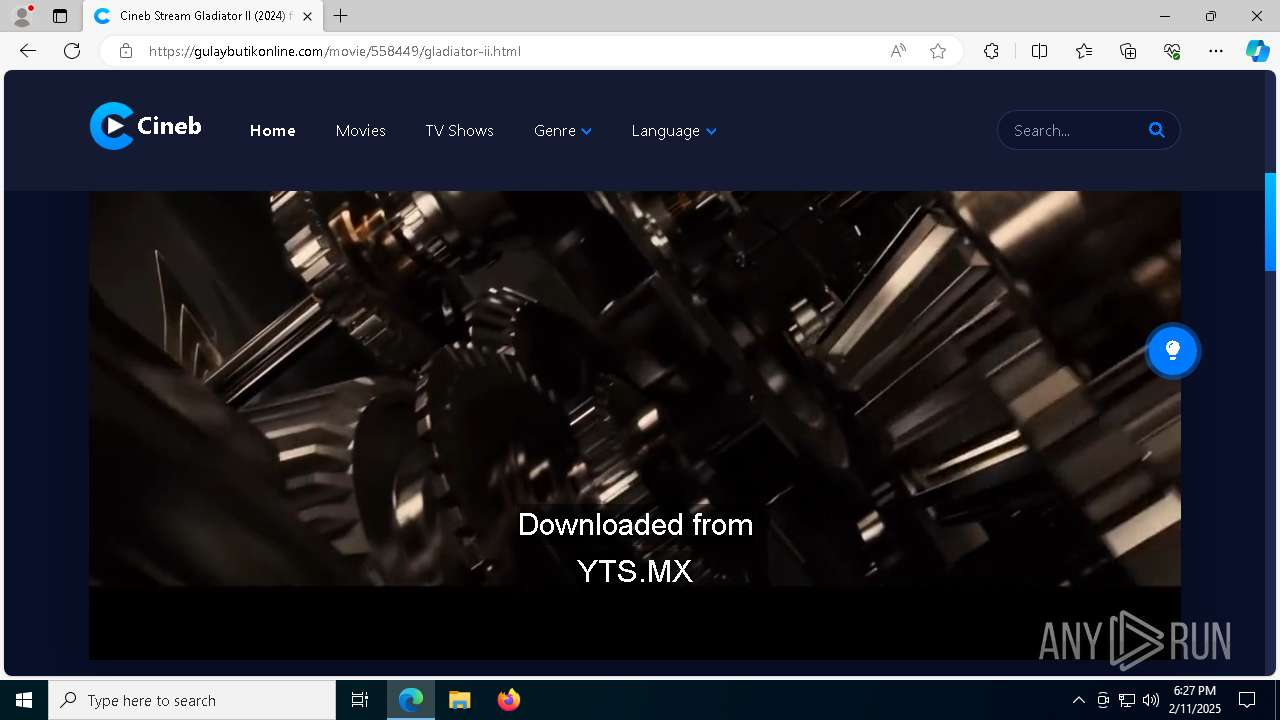Open the Favorites list
This screenshot has width=1280, height=720.
tap(1084, 51)
